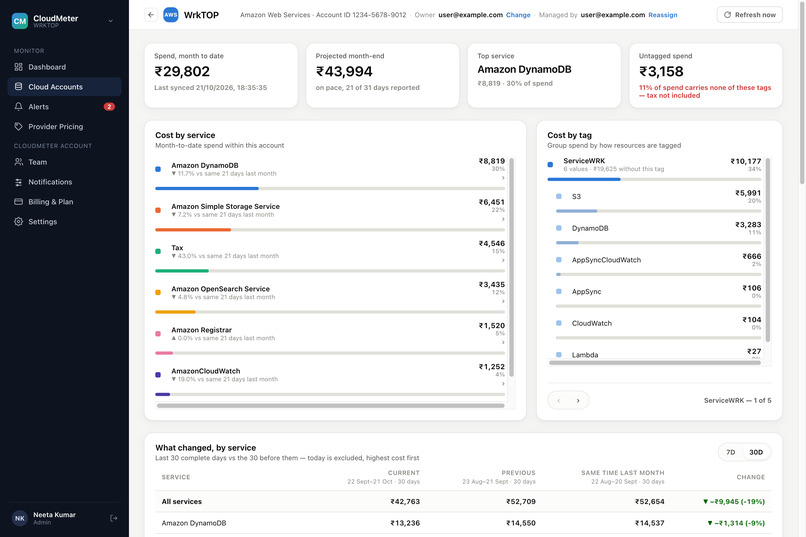The height and width of the screenshot is (537, 806).
Task: Click the Top service Amazon DynamoDB card
Action: [544, 76]
